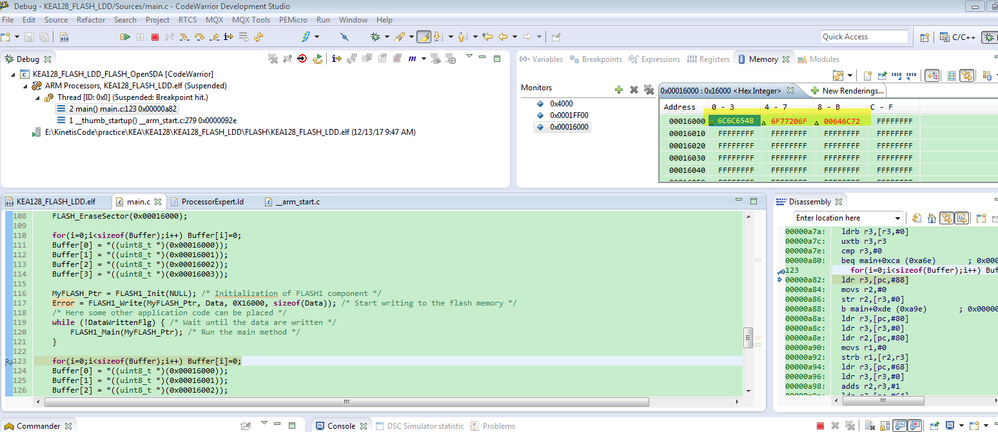Click the Remove Memory Monitor X icon

[633, 88]
